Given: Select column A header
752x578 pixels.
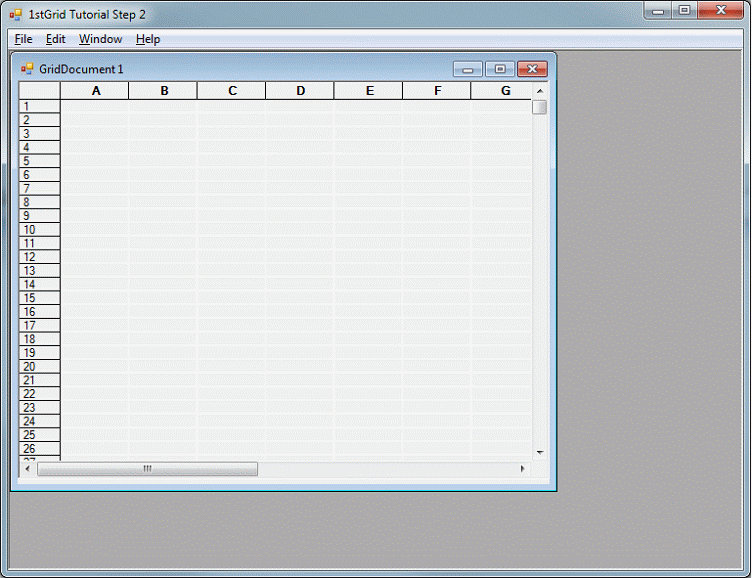Looking at the screenshot, I should pos(95,91).
